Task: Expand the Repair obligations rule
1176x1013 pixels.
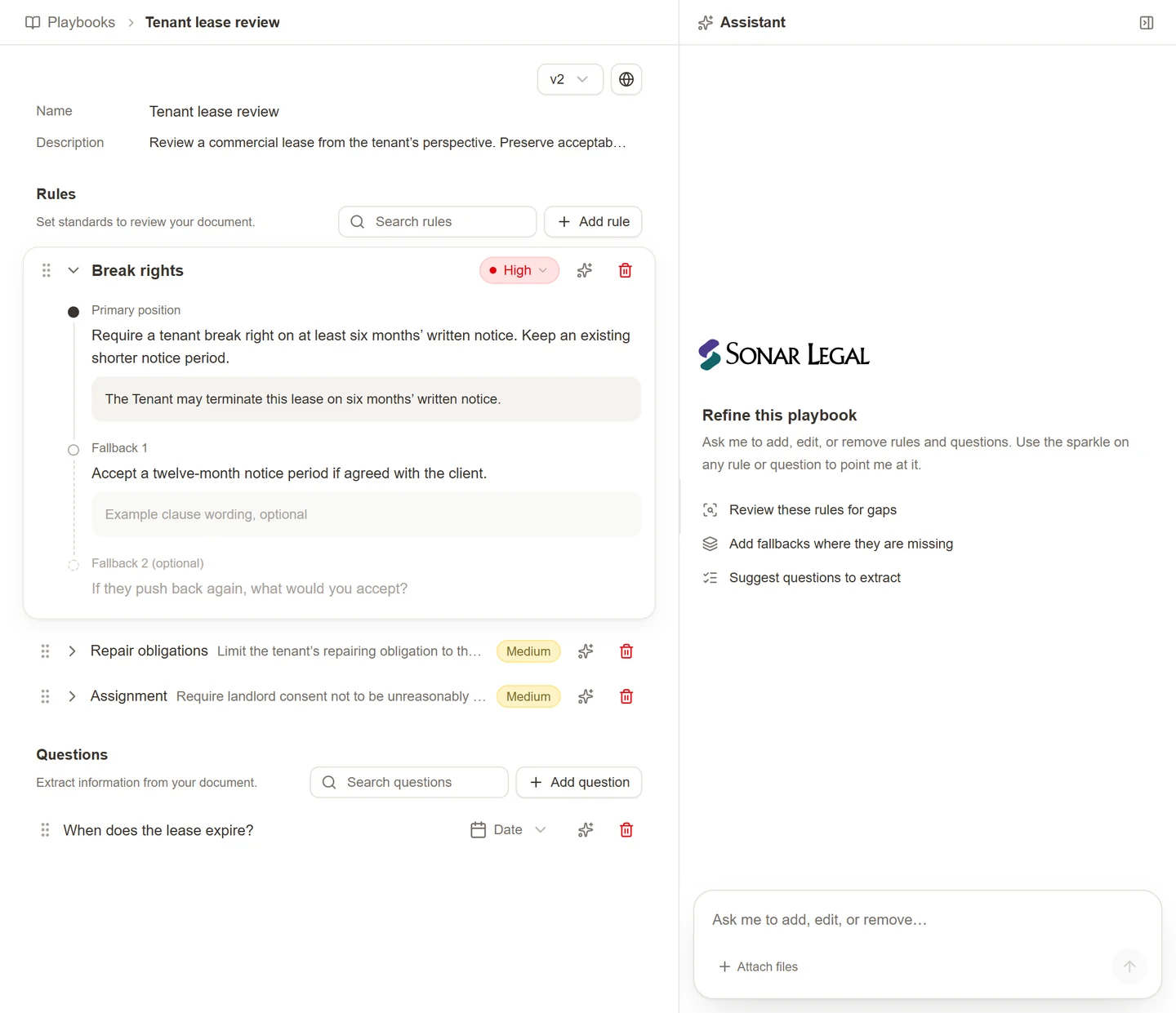Action: click(72, 651)
